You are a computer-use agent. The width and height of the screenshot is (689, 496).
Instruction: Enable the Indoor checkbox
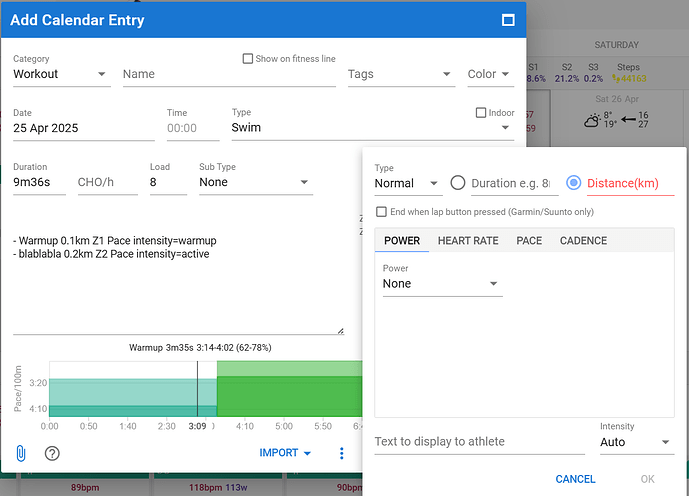coord(481,112)
